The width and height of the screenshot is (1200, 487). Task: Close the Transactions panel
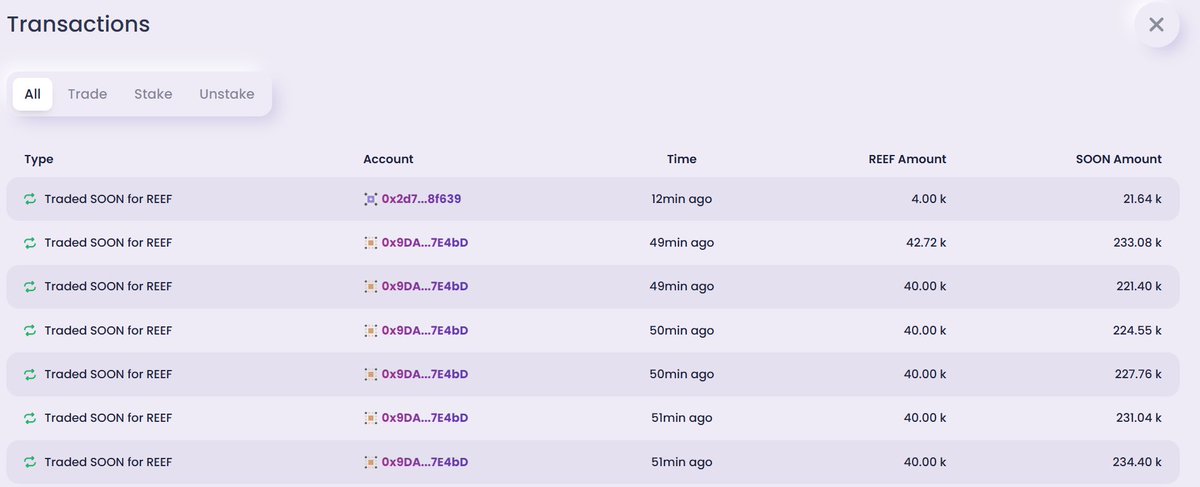(1156, 25)
